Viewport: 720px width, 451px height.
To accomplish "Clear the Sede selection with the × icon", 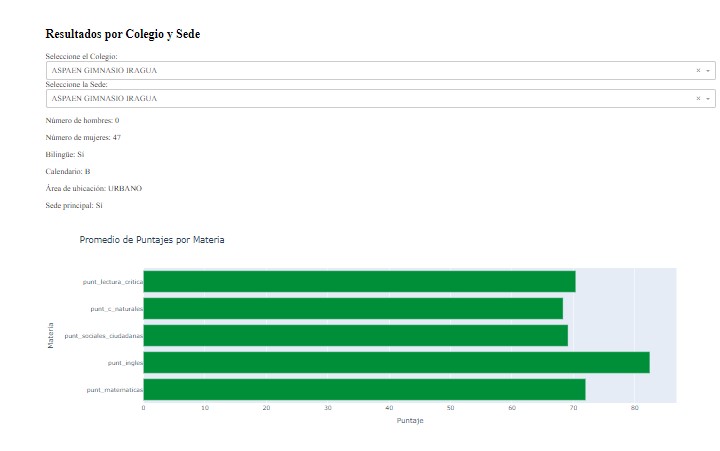I will 698,99.
